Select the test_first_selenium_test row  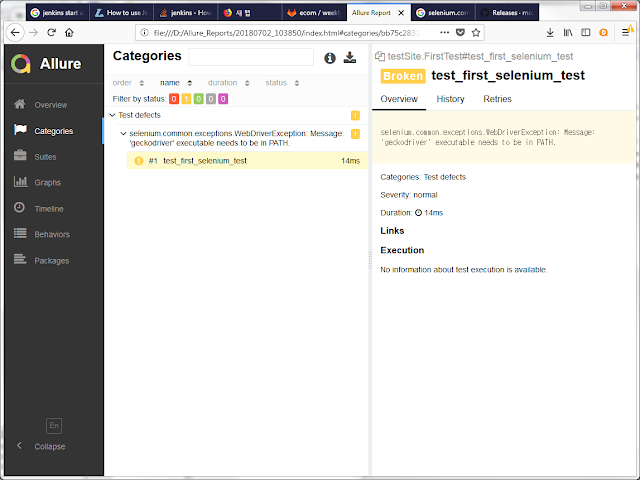pos(247,161)
